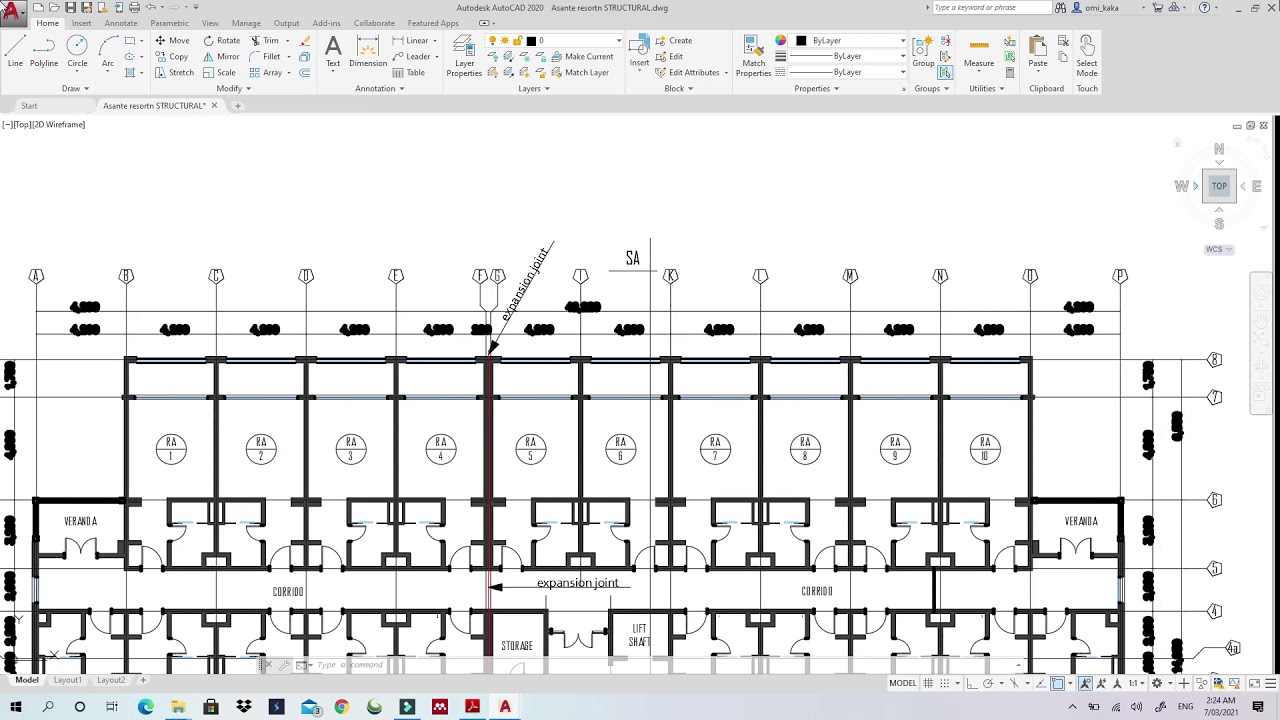This screenshot has height=720, width=1280.
Task: Select the Line draw tool
Action: click(x=15, y=50)
